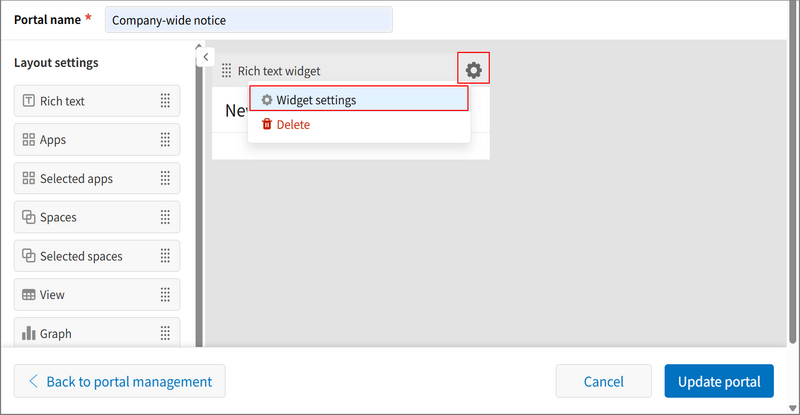Click the trash icon beside Delete
The height and width of the screenshot is (415, 800).
tap(266, 125)
